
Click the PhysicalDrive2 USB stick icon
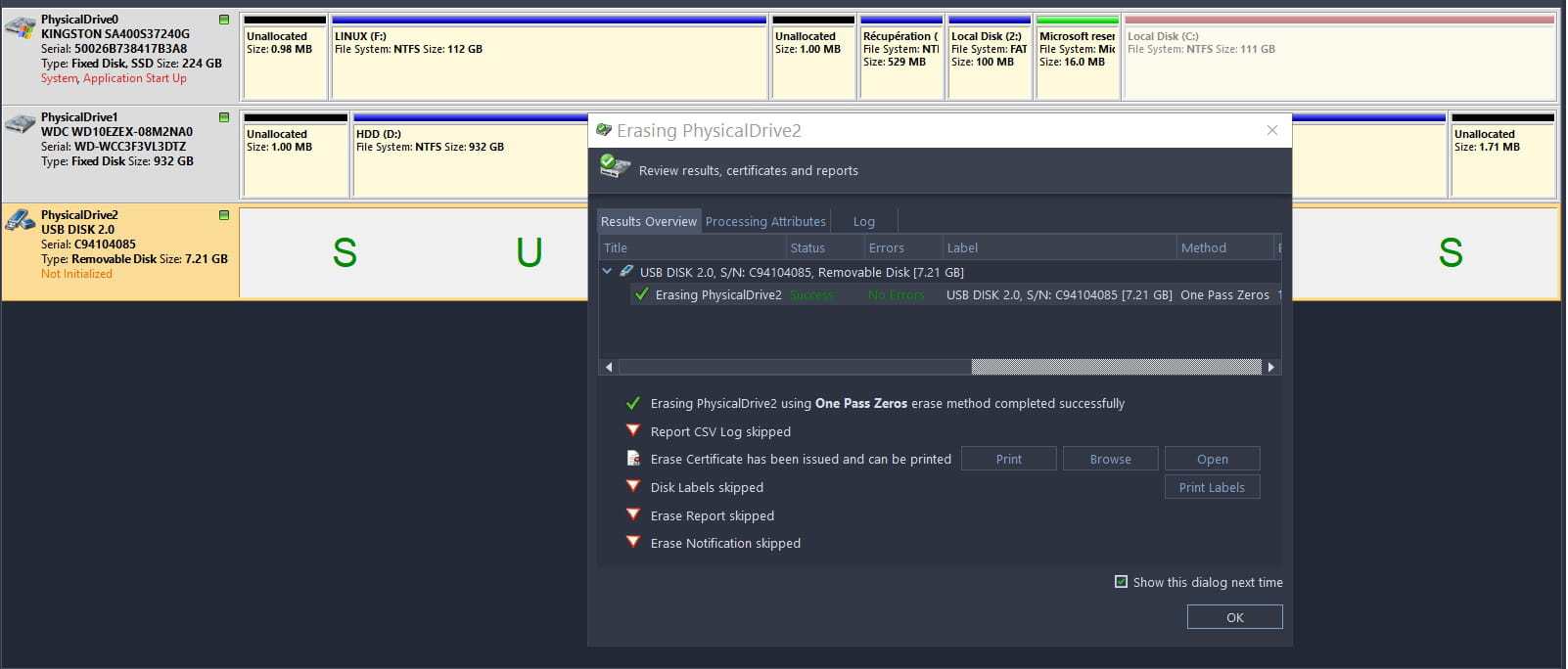click(21, 222)
